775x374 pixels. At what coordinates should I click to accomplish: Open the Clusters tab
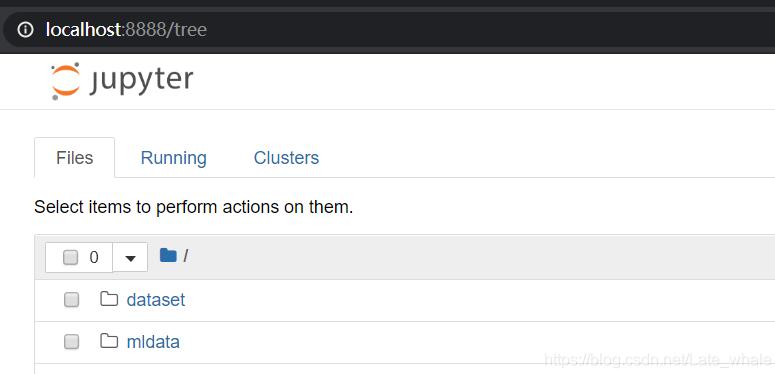click(286, 158)
